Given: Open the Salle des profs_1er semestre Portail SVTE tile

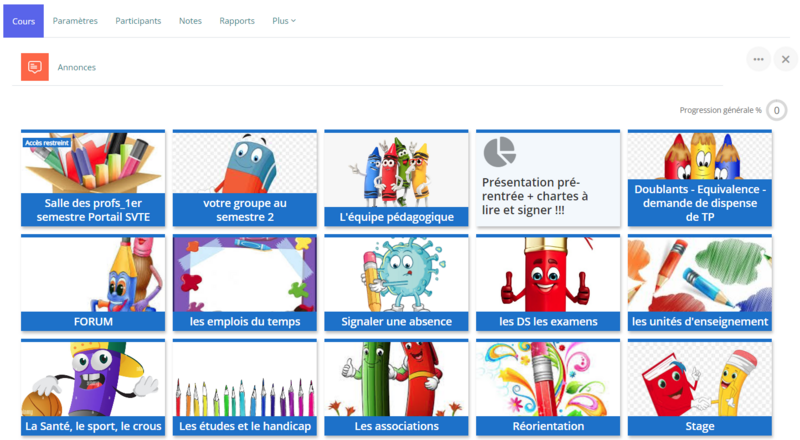Looking at the screenshot, I should coord(93,178).
